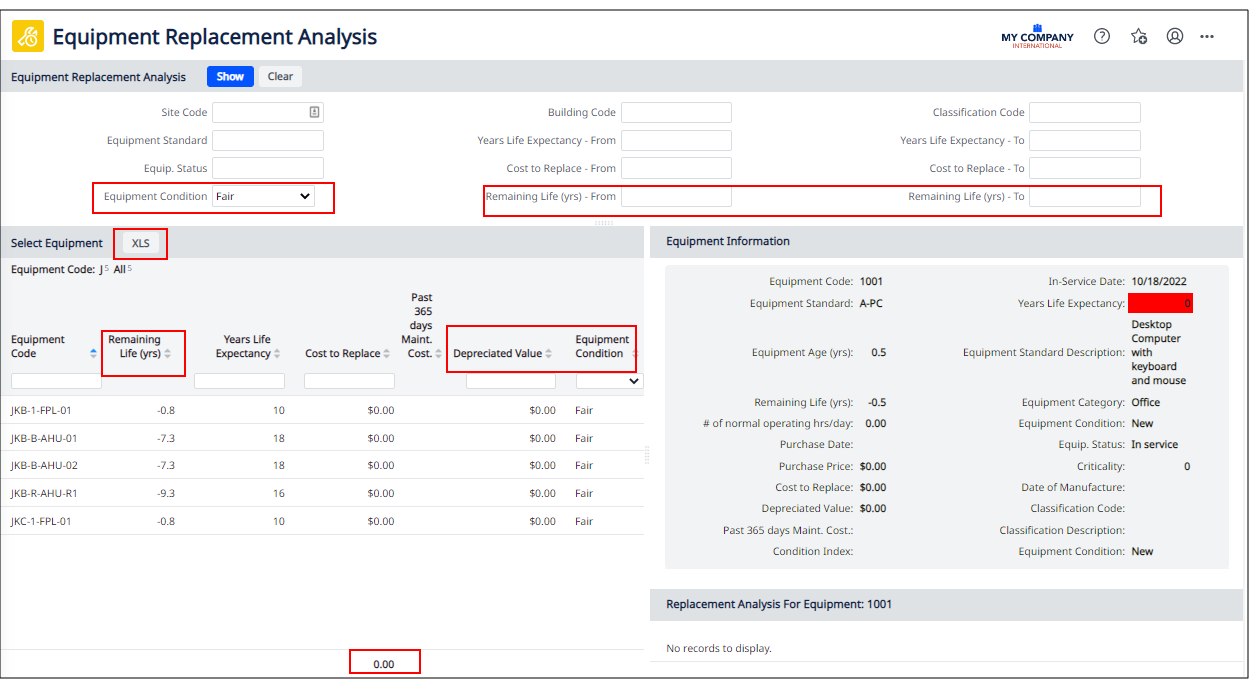This screenshot has width=1258, height=688.
Task: Click the In-Service Date value 10/18/2022
Action: [x=1159, y=282]
